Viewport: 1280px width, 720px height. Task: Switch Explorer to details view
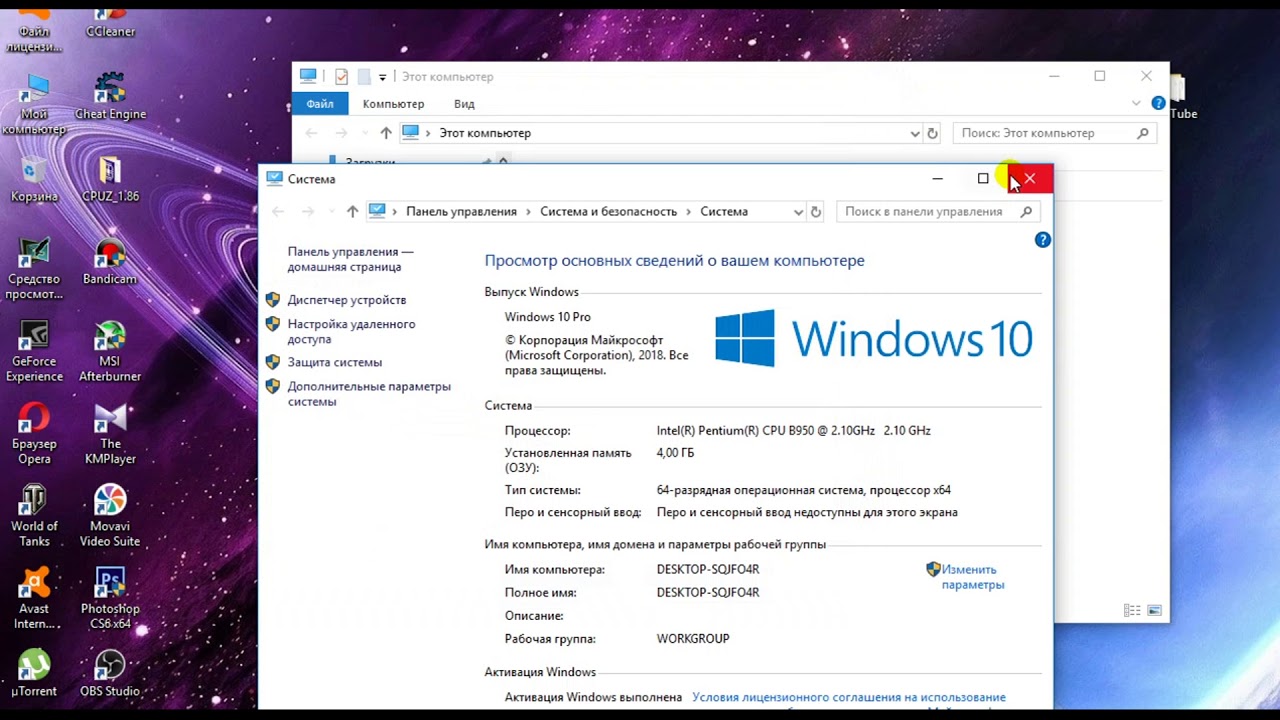1133,610
